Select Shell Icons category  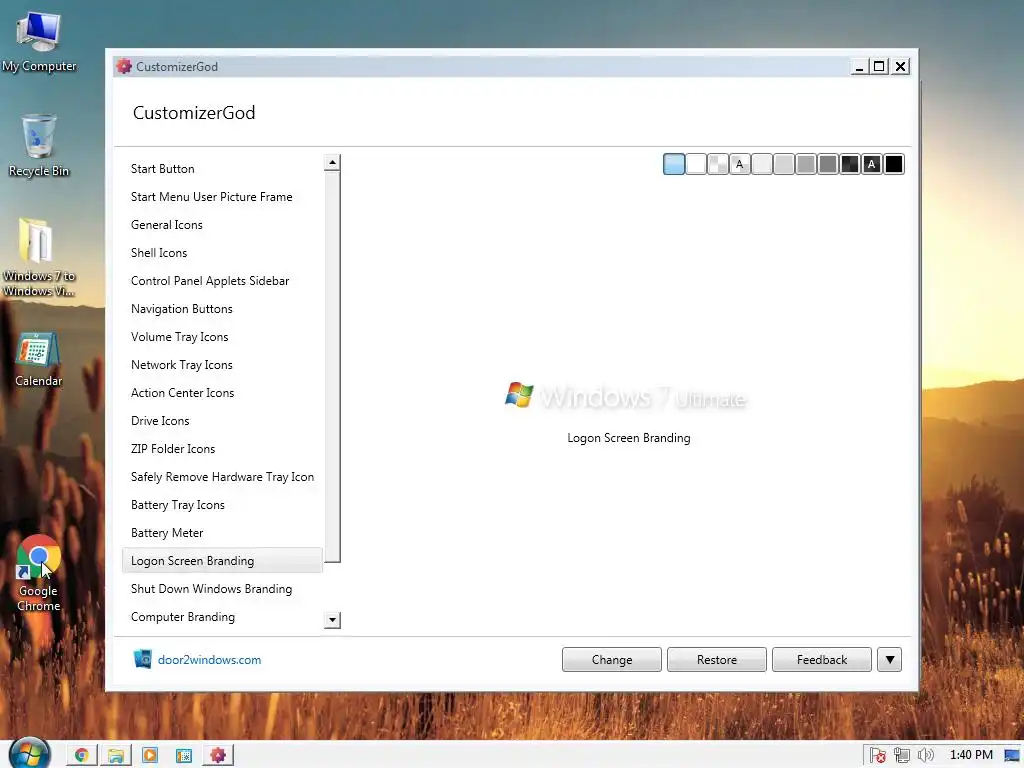[x=223, y=253]
